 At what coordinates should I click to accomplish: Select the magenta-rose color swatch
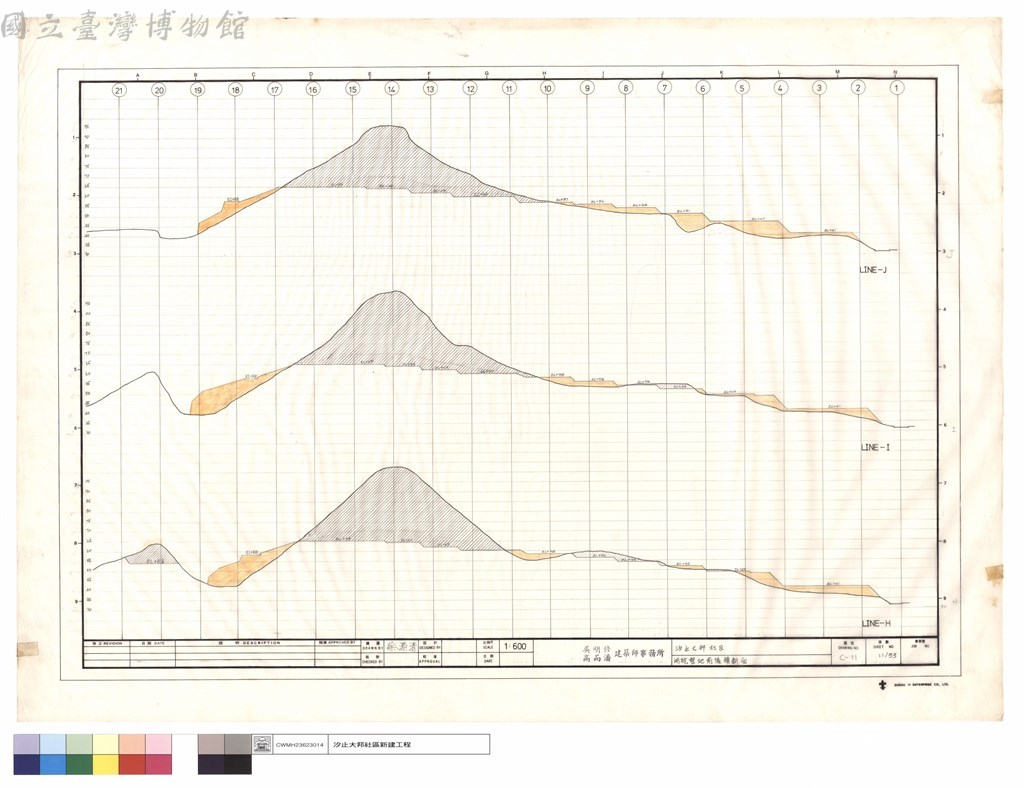(x=158, y=764)
